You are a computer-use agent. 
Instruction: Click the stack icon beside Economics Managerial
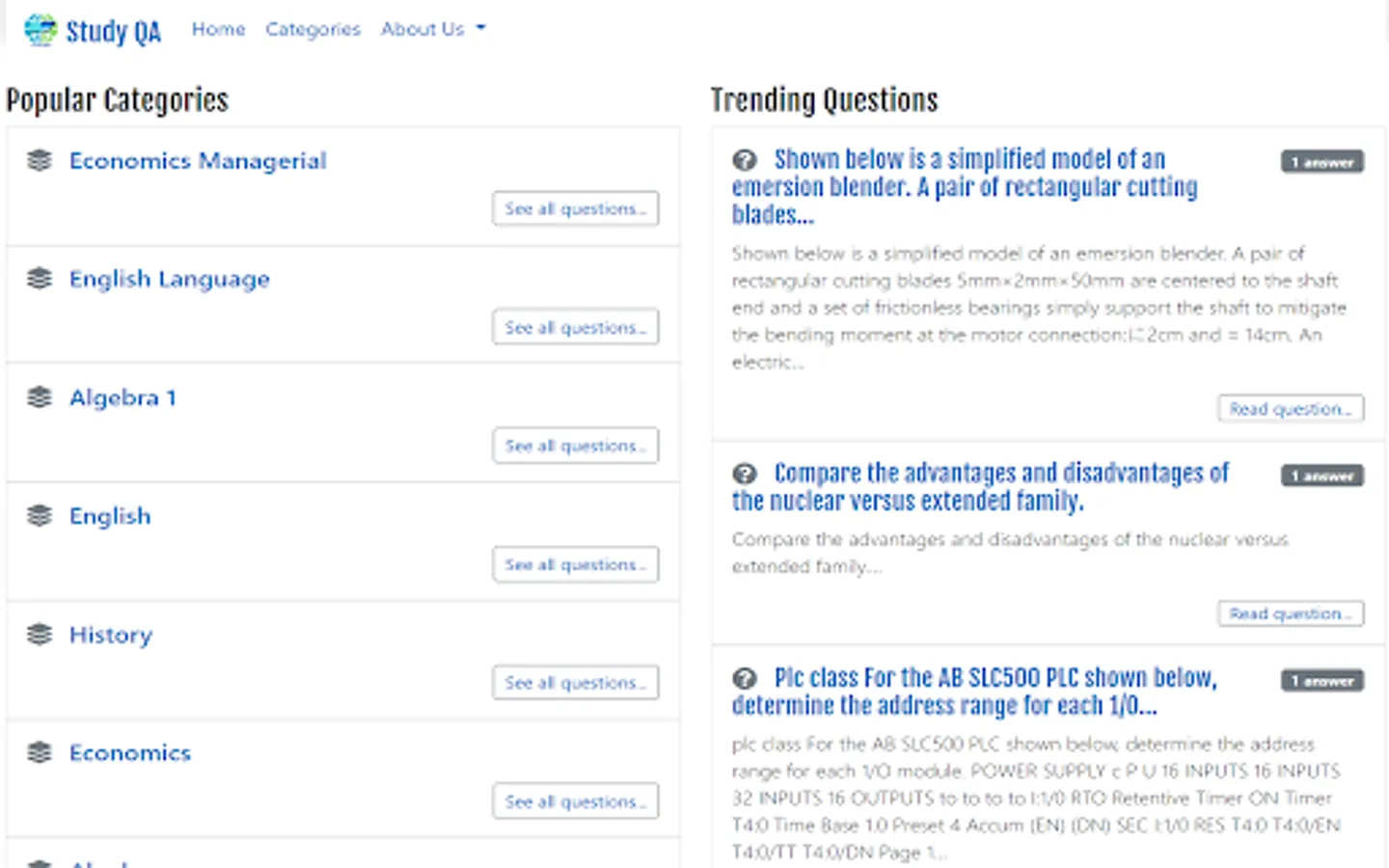coord(40,160)
